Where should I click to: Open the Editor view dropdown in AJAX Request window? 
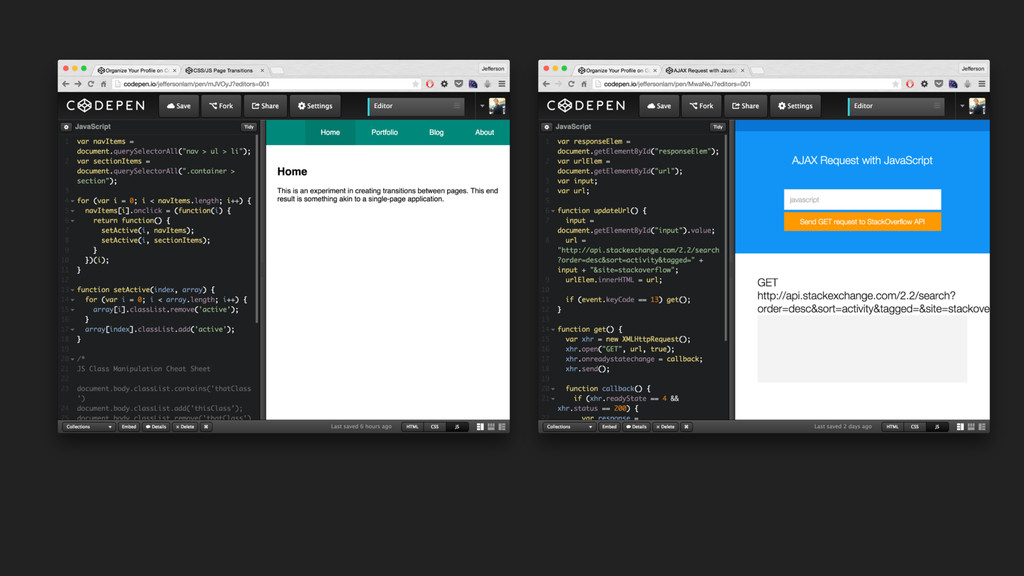(896, 106)
